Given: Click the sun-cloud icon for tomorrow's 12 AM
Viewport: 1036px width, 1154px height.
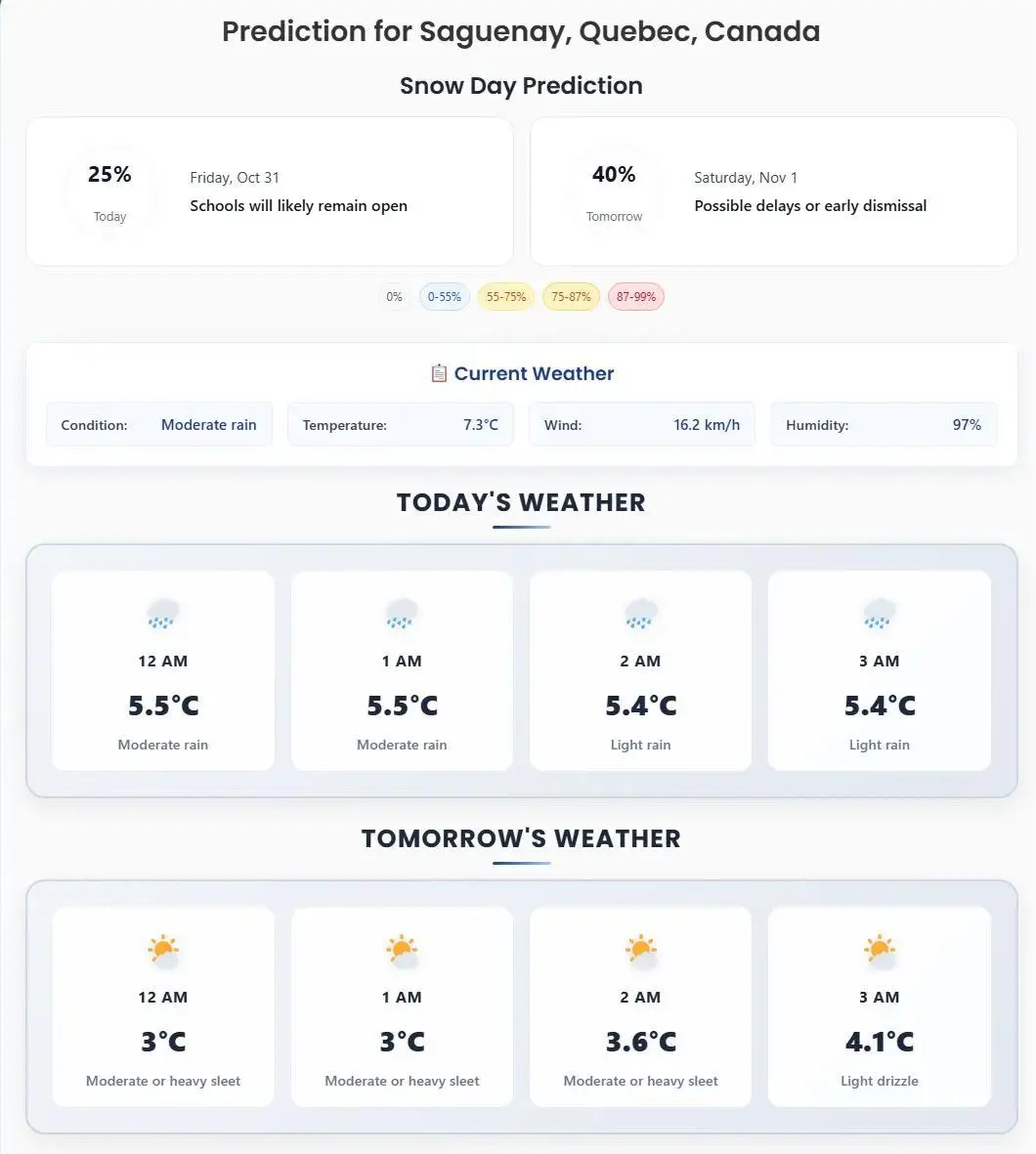Looking at the screenshot, I should [x=163, y=951].
